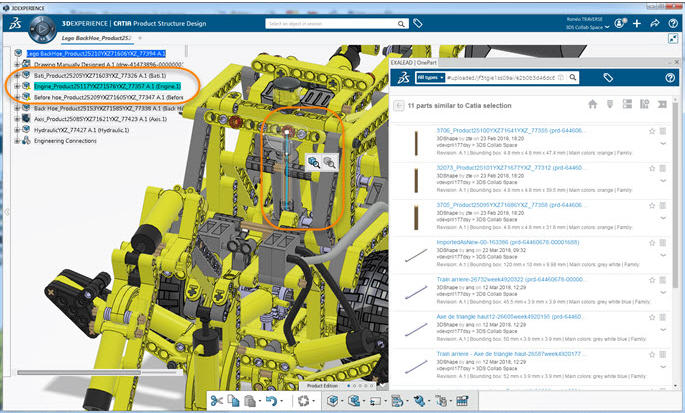The width and height of the screenshot is (685, 413).
Task: Select Back Hoe_Product25153 tree item
Action: click(109, 108)
